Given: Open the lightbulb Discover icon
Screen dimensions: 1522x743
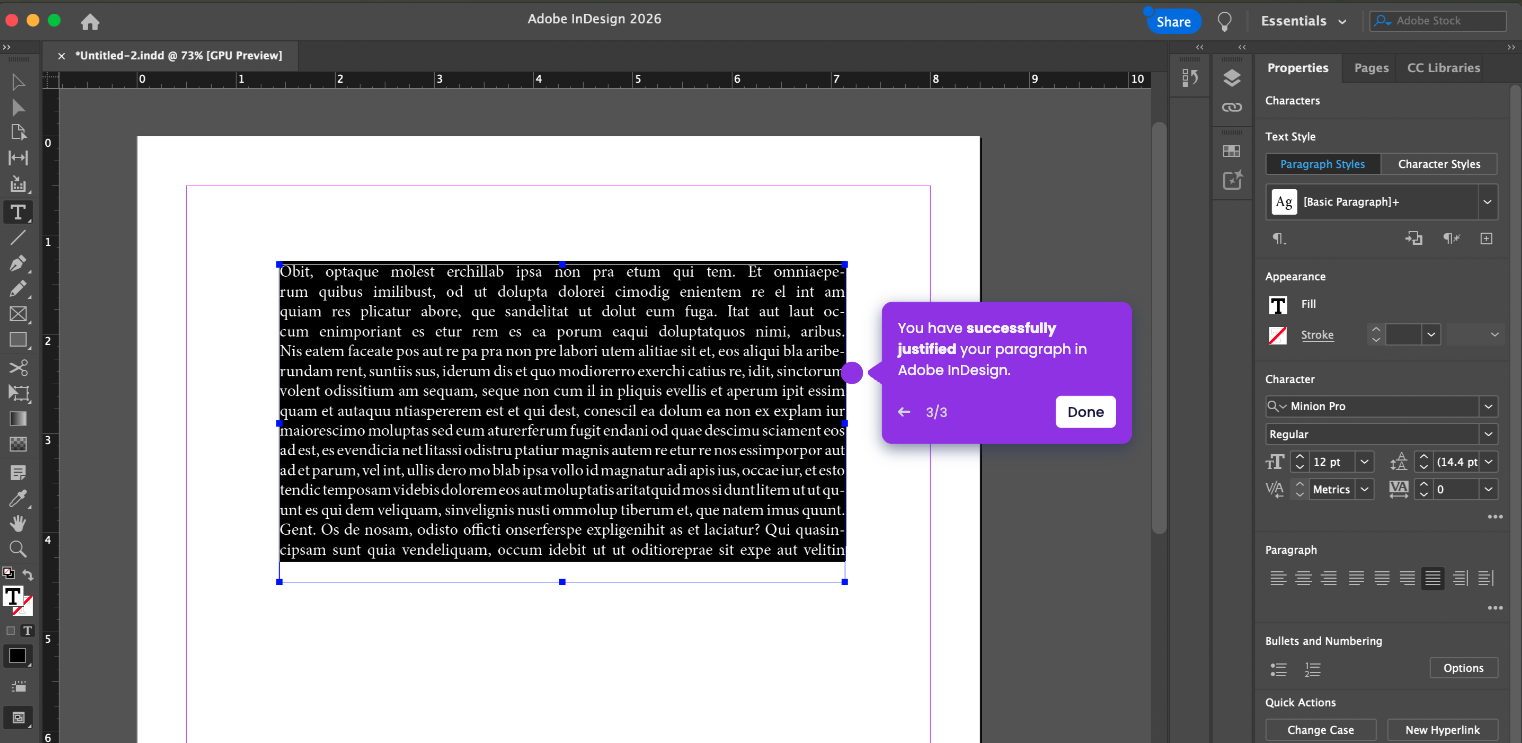Looking at the screenshot, I should point(1224,21).
